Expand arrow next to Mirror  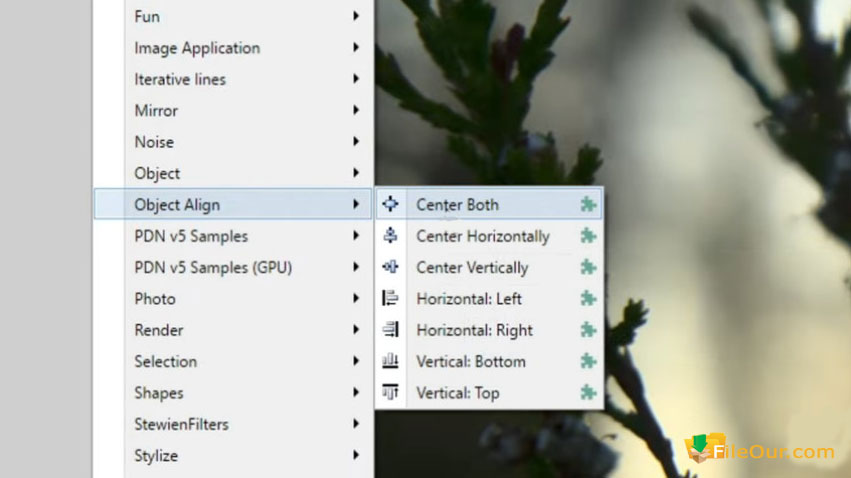click(356, 110)
